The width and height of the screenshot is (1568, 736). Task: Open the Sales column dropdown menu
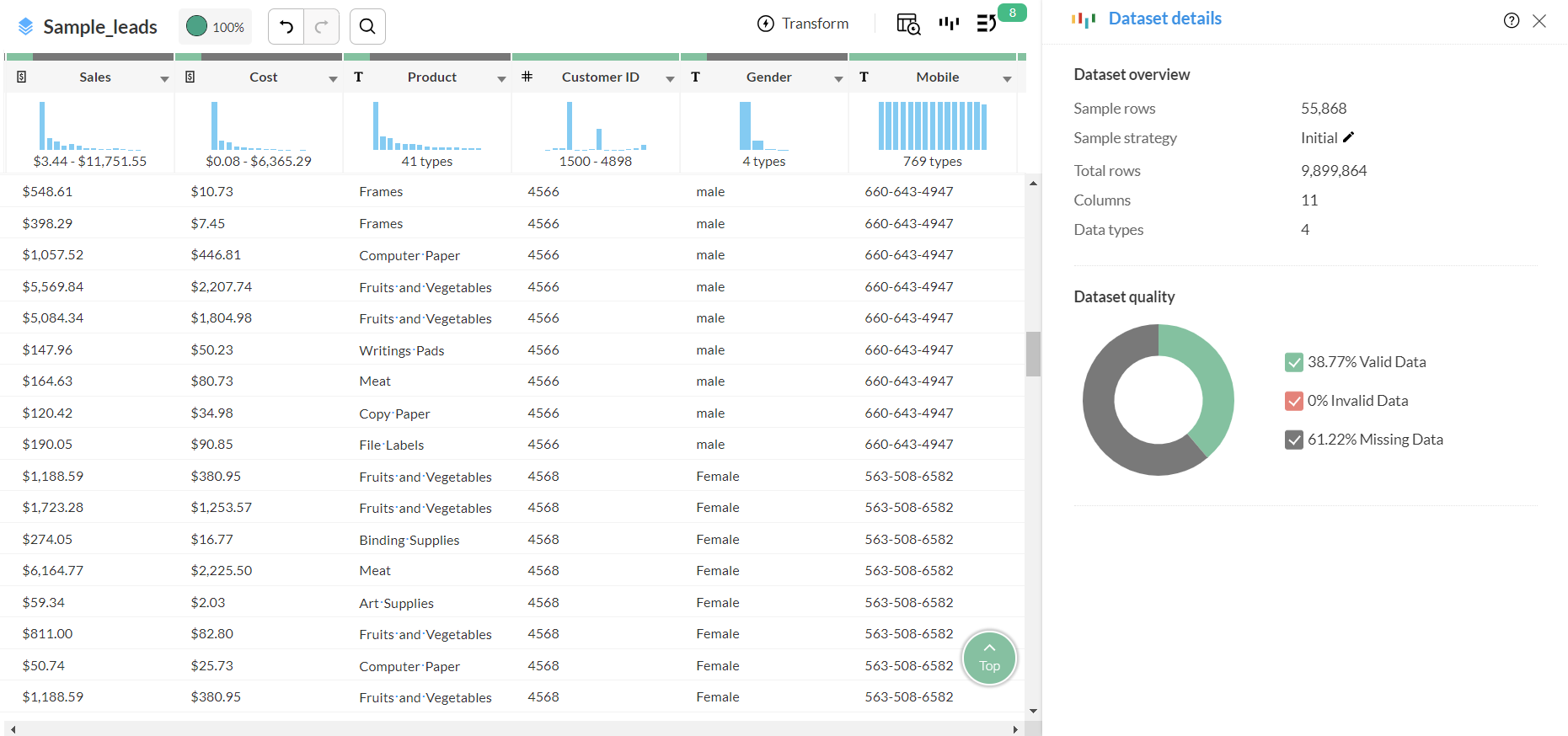164,78
